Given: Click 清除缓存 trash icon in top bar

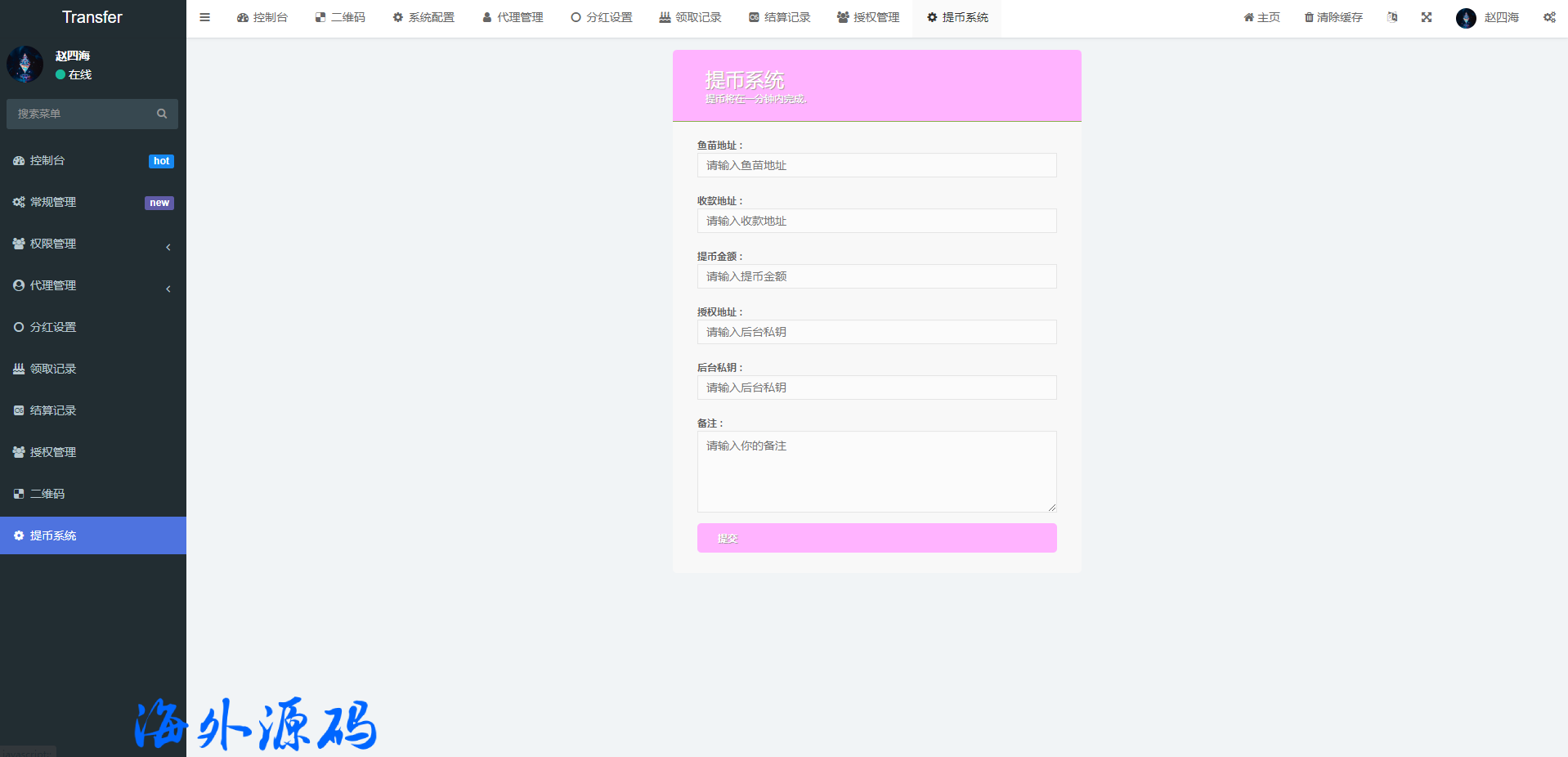Looking at the screenshot, I should pyautogui.click(x=1309, y=17).
